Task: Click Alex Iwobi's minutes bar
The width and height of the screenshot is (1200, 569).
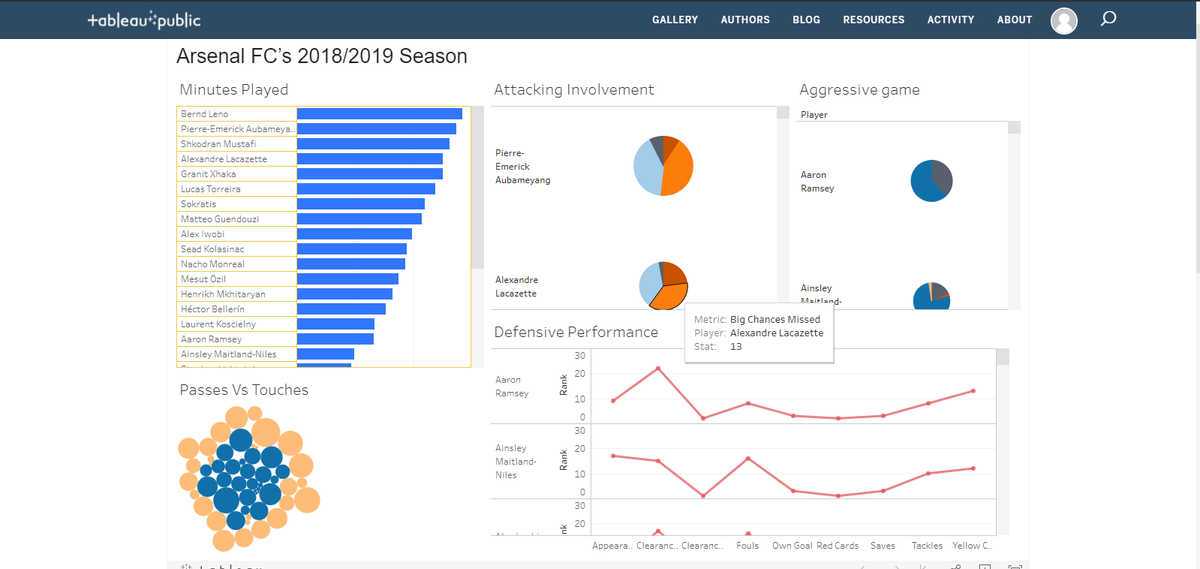Action: tap(354, 234)
